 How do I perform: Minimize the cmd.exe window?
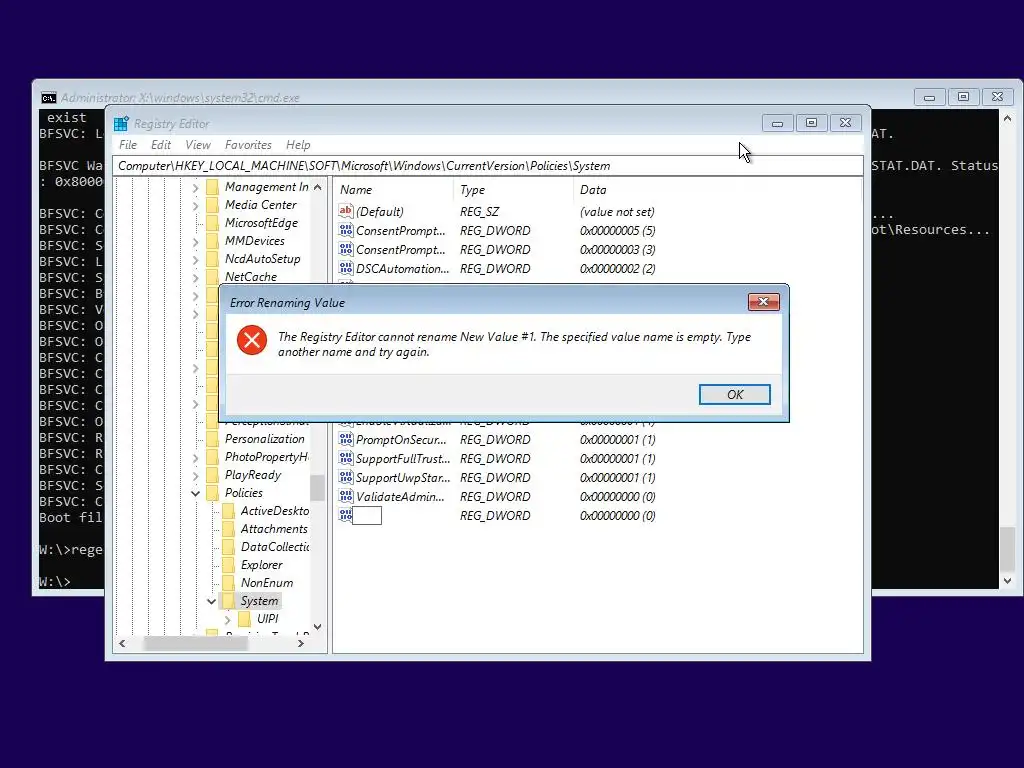[929, 97]
